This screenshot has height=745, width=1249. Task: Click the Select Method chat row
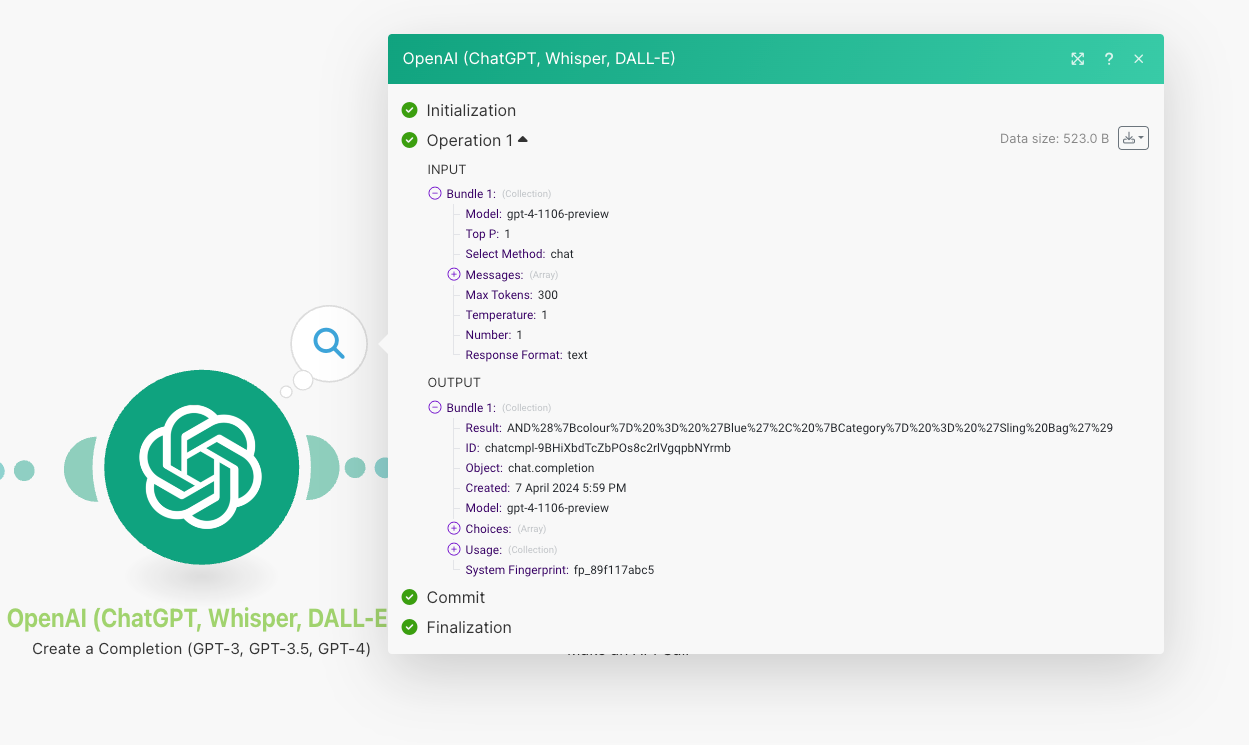click(x=520, y=254)
